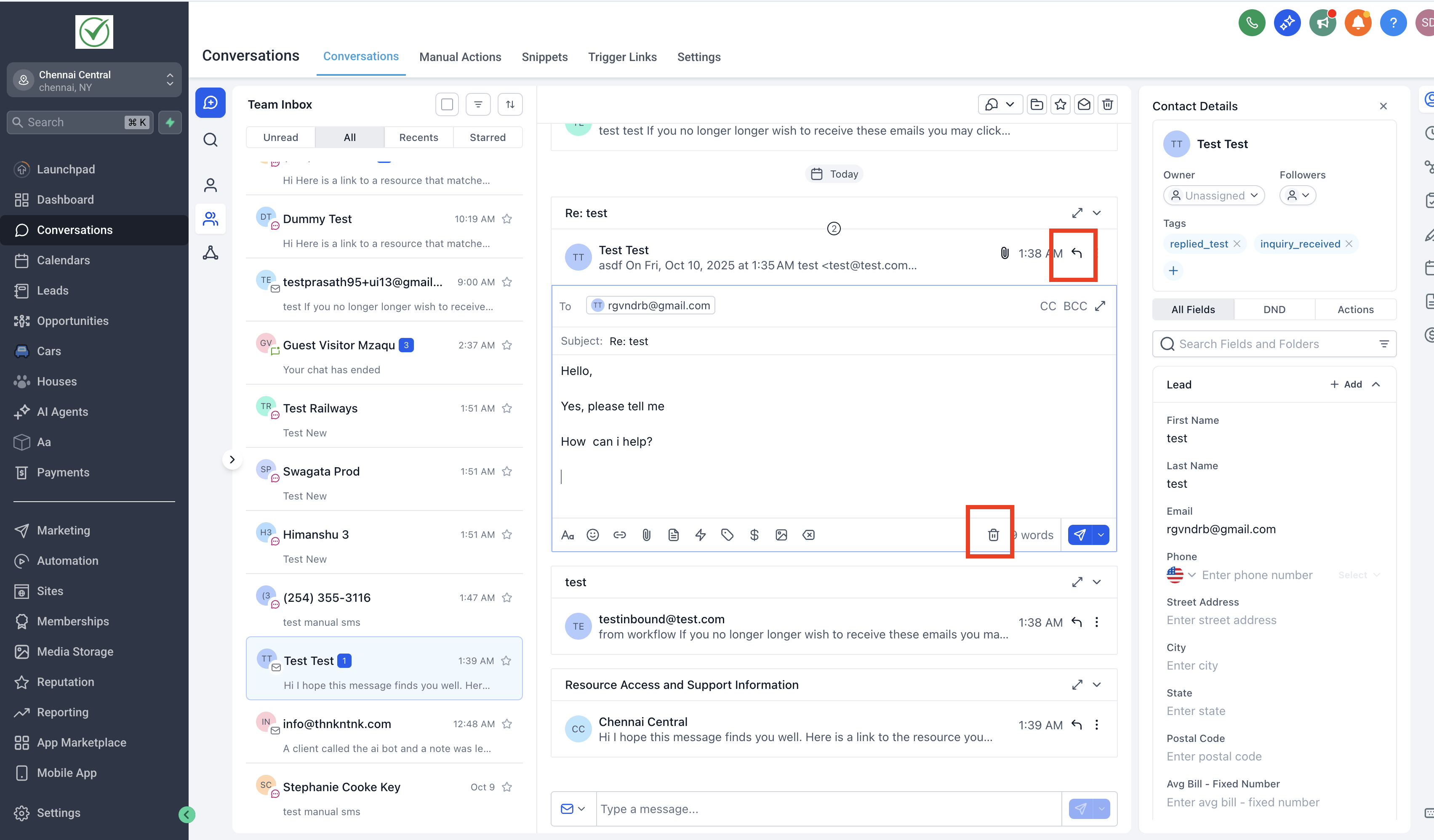Discard draft with composer trash icon

pos(993,534)
